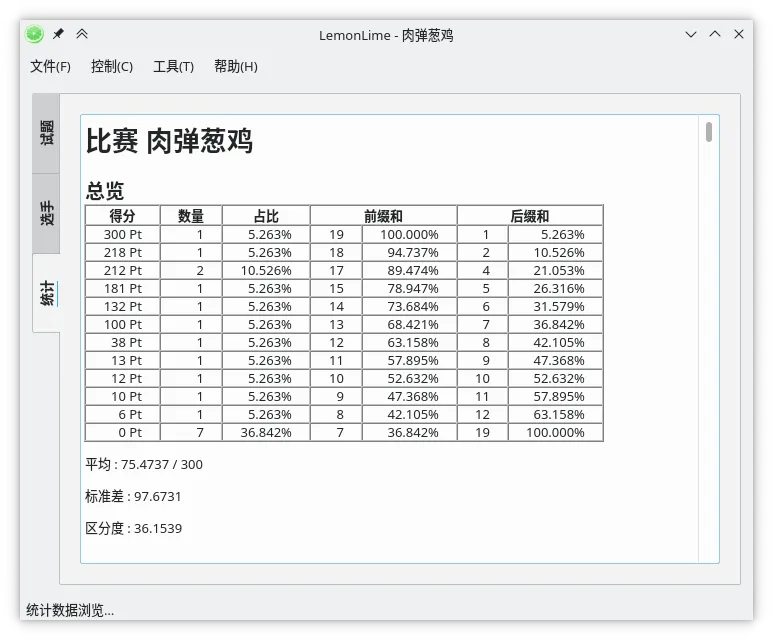Click the 前缀和 column header

384,215
